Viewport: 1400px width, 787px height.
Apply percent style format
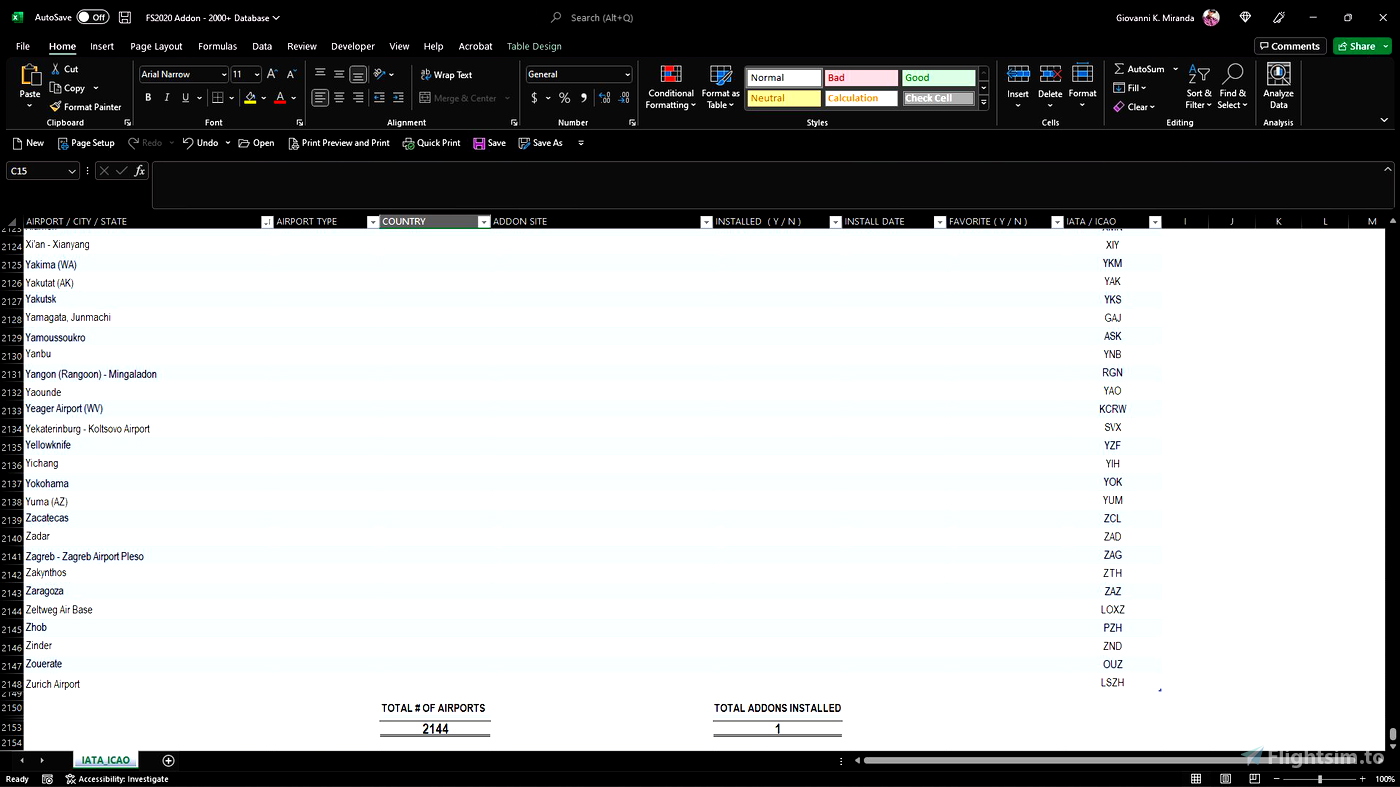pyautogui.click(x=565, y=98)
